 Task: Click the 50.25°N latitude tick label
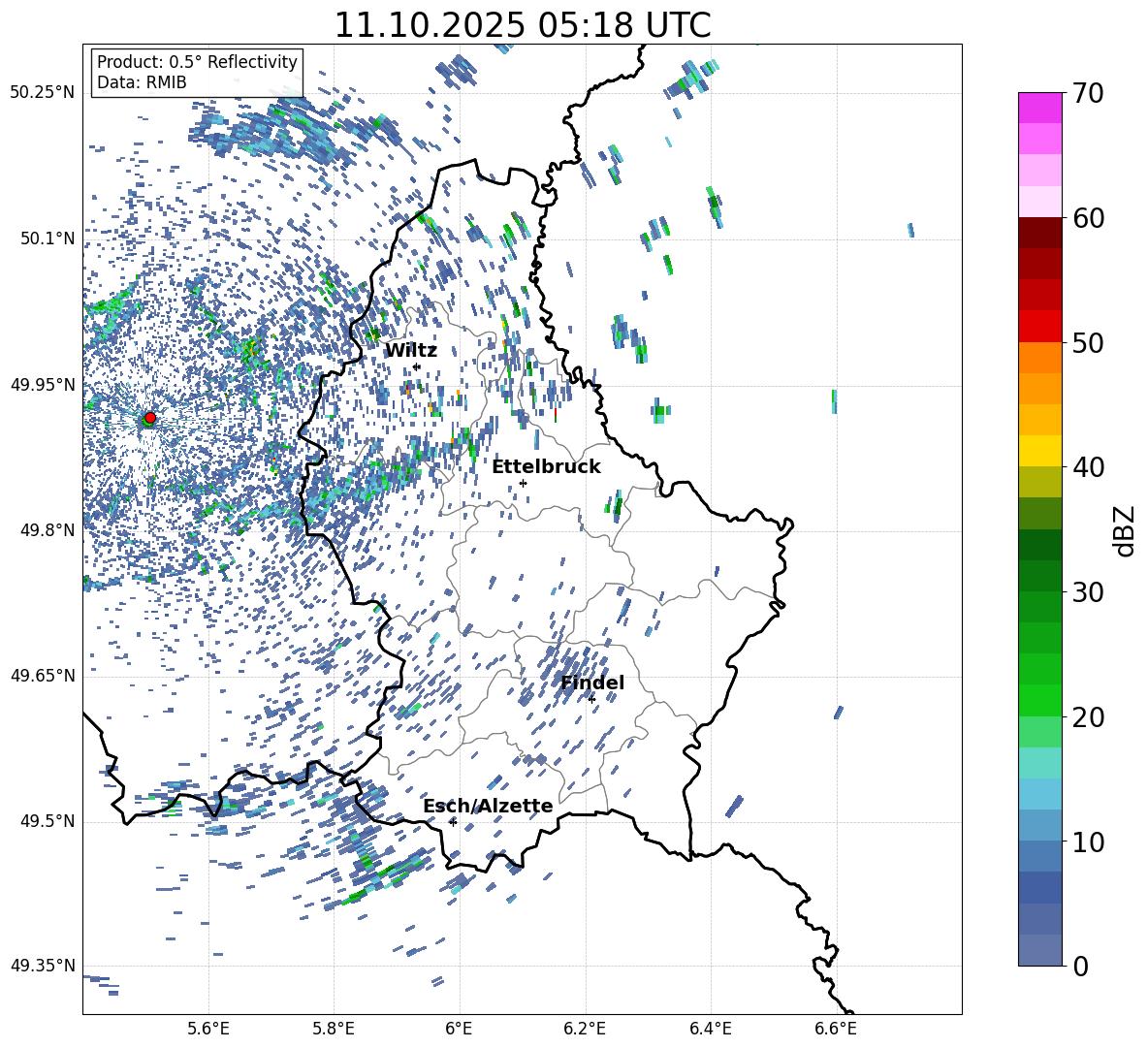pyautogui.click(x=43, y=93)
